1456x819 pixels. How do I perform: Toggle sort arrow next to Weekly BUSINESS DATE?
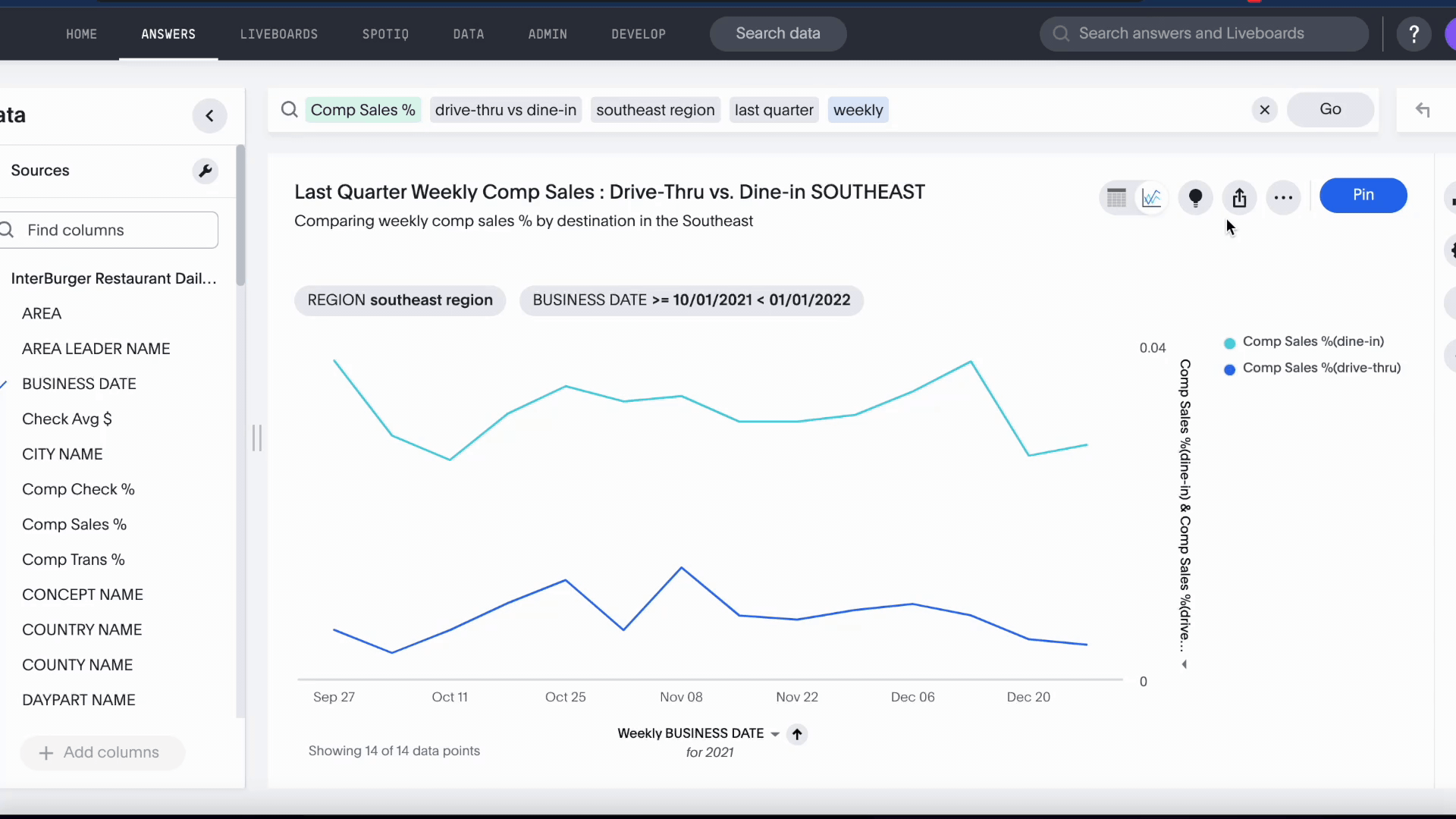pyautogui.click(x=797, y=734)
